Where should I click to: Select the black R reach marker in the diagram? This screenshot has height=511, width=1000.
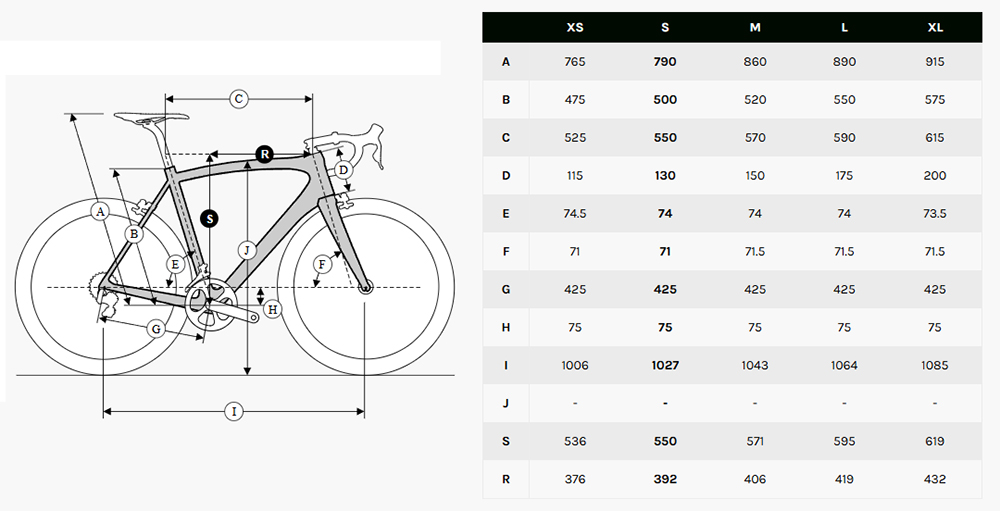pyautogui.click(x=264, y=154)
